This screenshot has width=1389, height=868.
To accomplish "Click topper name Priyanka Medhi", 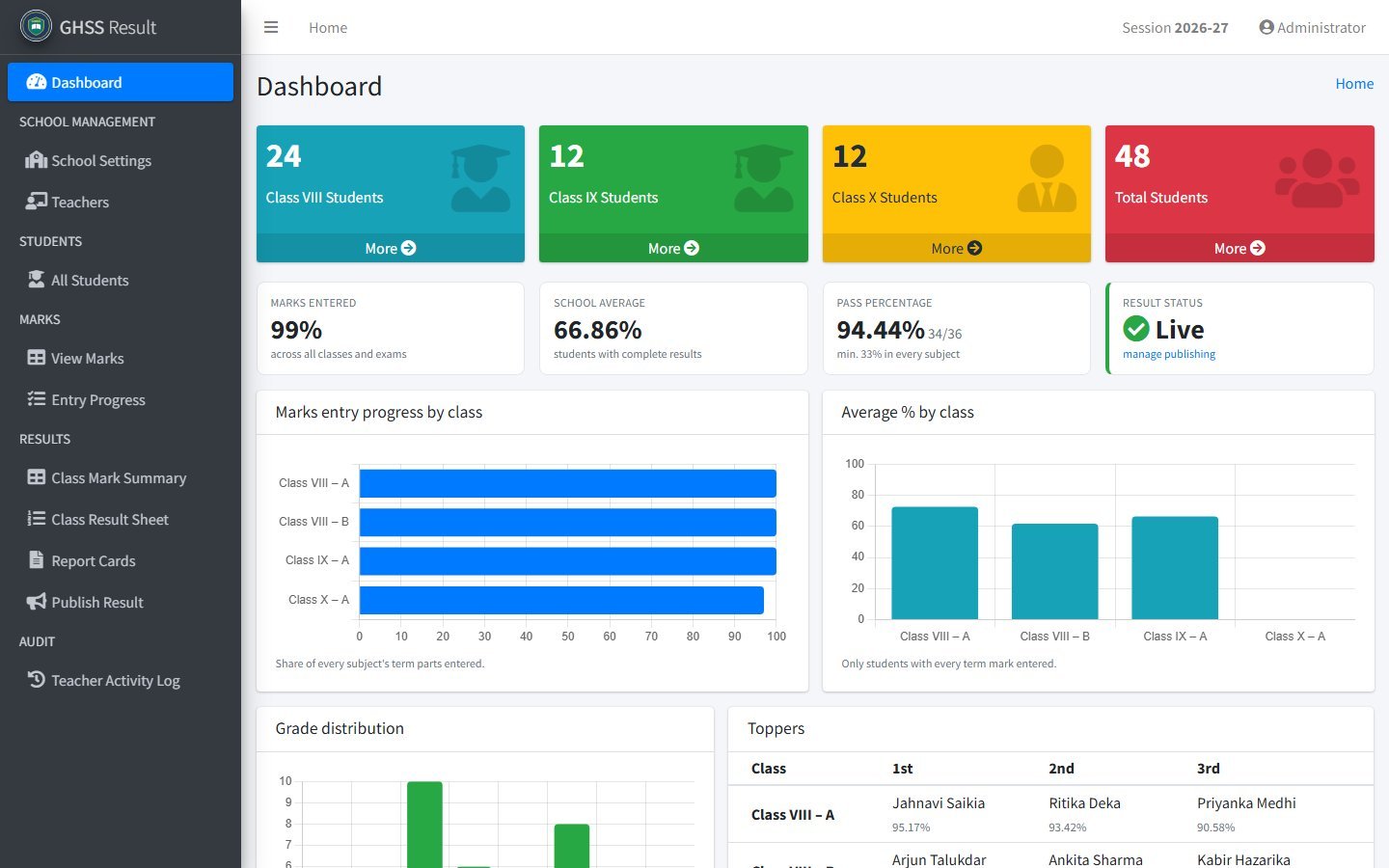I will (1246, 802).
